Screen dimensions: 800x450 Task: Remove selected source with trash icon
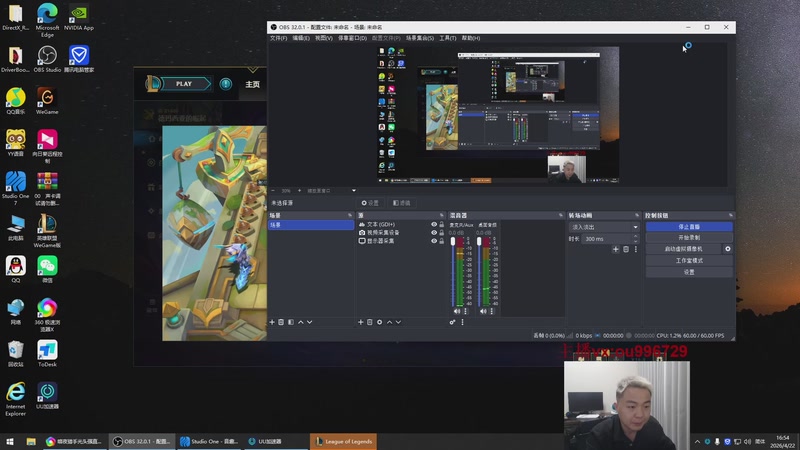pos(370,322)
